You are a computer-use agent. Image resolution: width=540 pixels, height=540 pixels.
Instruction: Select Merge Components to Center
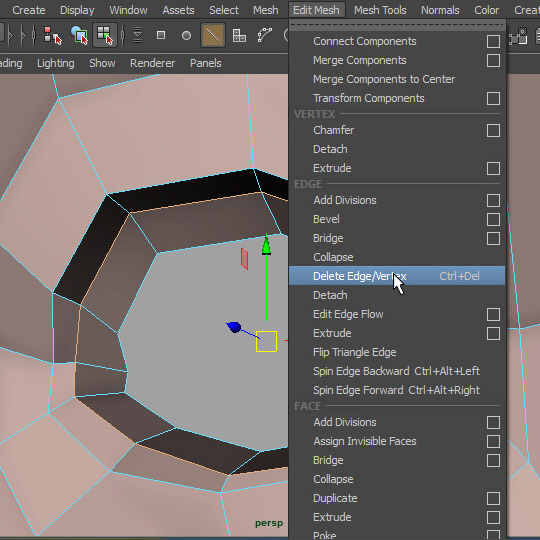[384, 79]
